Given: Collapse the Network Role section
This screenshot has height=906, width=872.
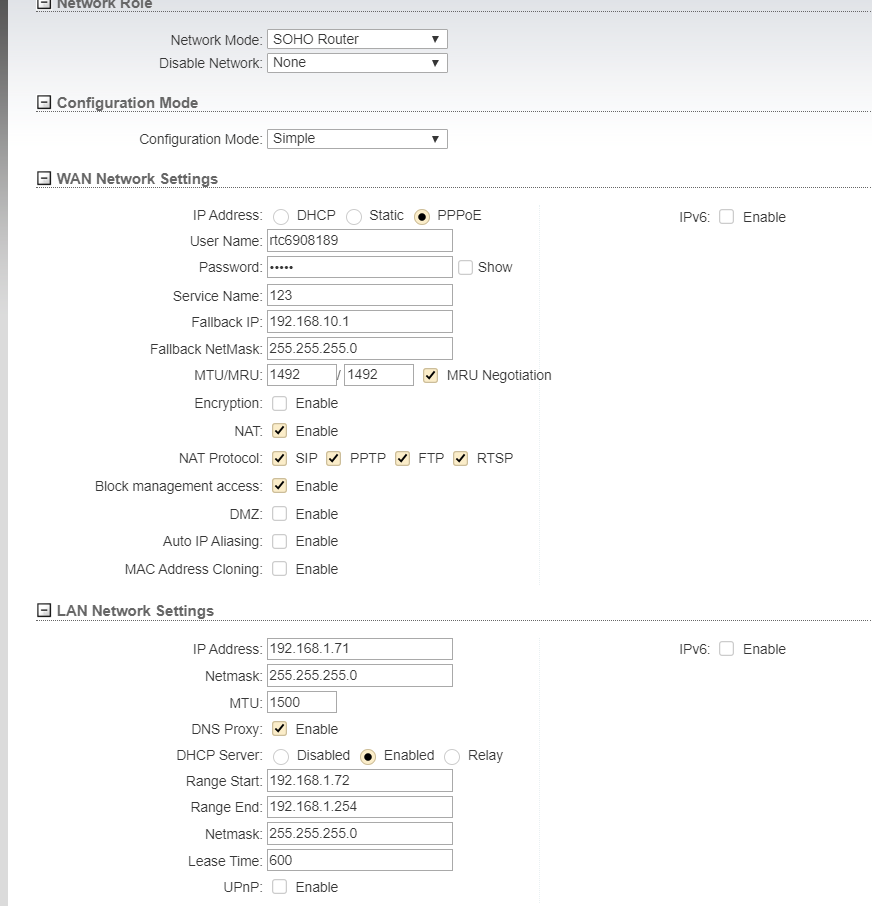Looking at the screenshot, I should pos(44,3).
